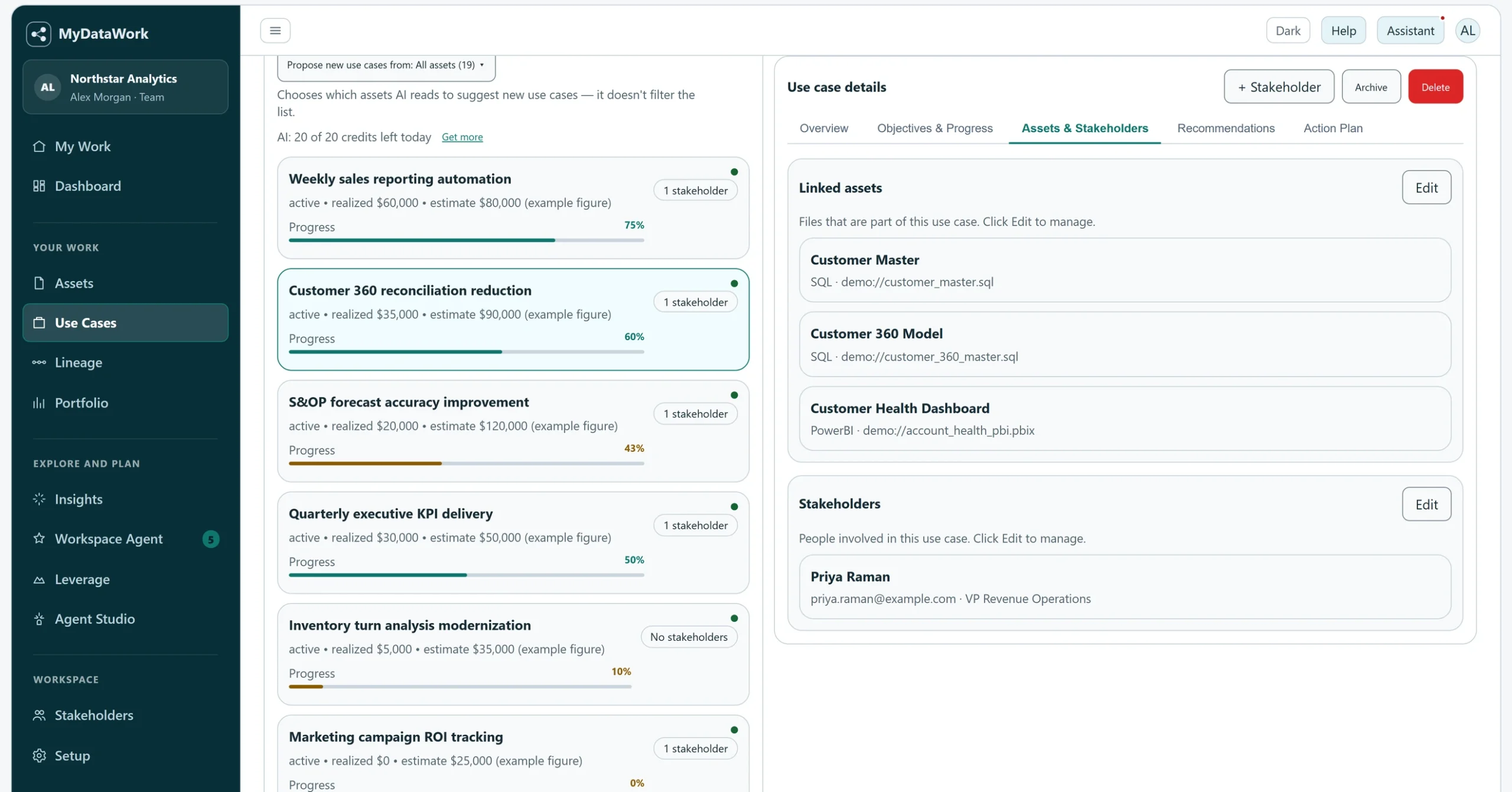This screenshot has height=792, width=1512.
Task: Select the Recommendations tab
Action: point(1226,128)
